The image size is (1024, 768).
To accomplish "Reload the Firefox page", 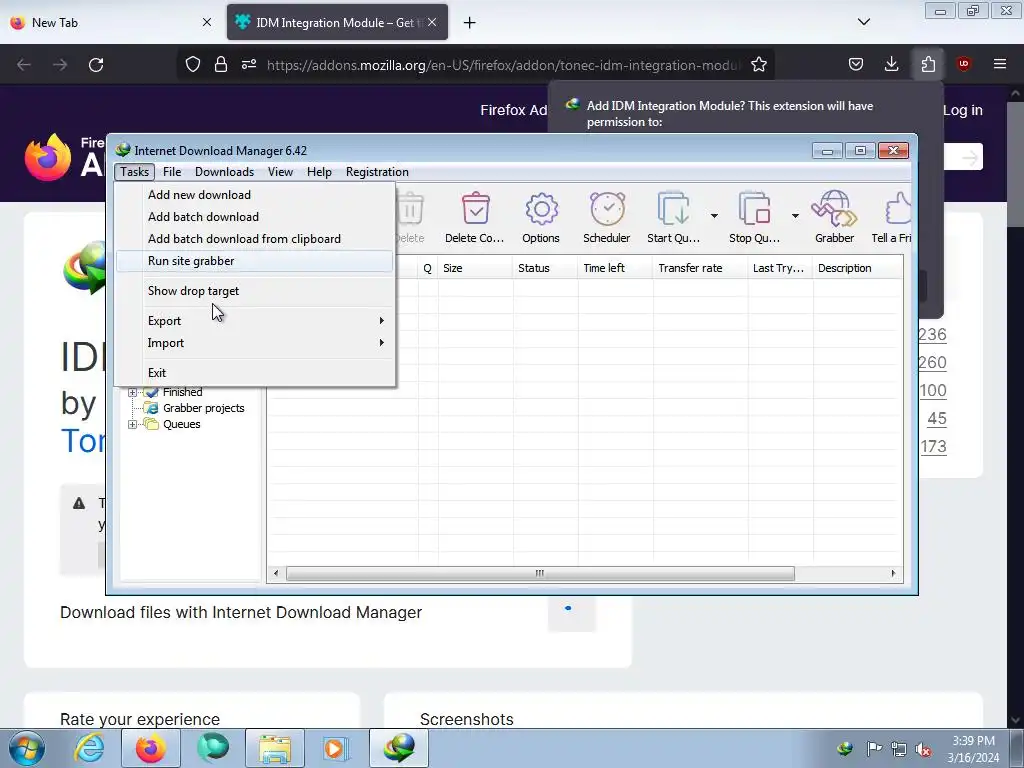I will [x=96, y=65].
